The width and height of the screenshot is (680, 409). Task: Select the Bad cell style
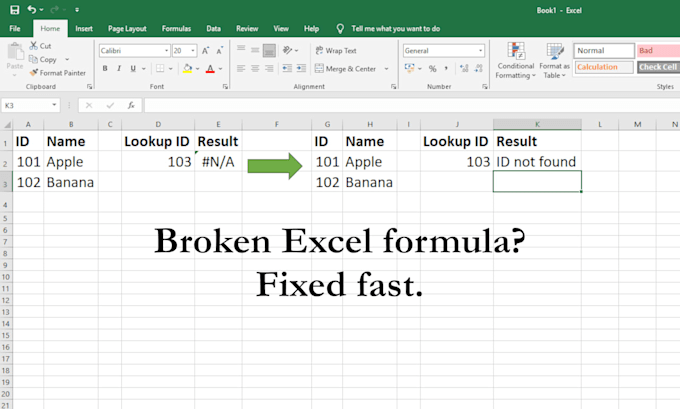pyautogui.click(x=658, y=51)
